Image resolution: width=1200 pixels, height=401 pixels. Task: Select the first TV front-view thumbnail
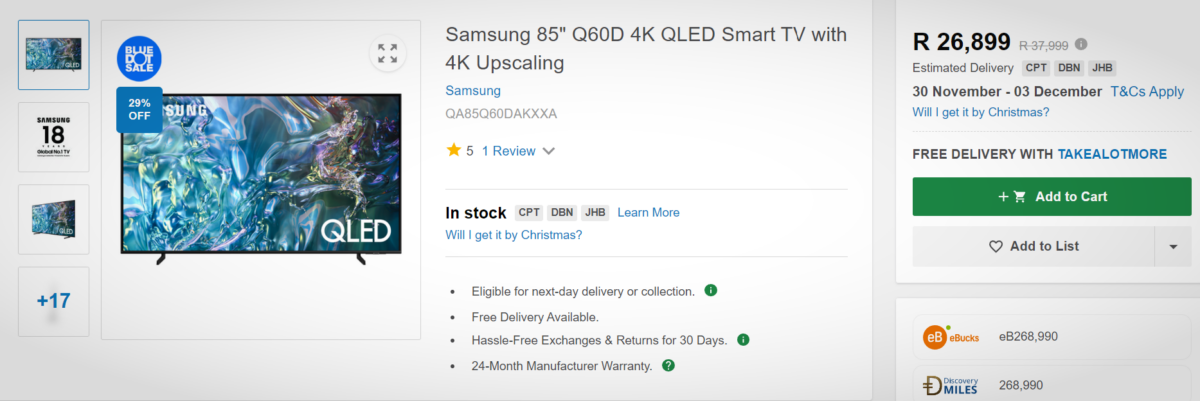(54, 55)
